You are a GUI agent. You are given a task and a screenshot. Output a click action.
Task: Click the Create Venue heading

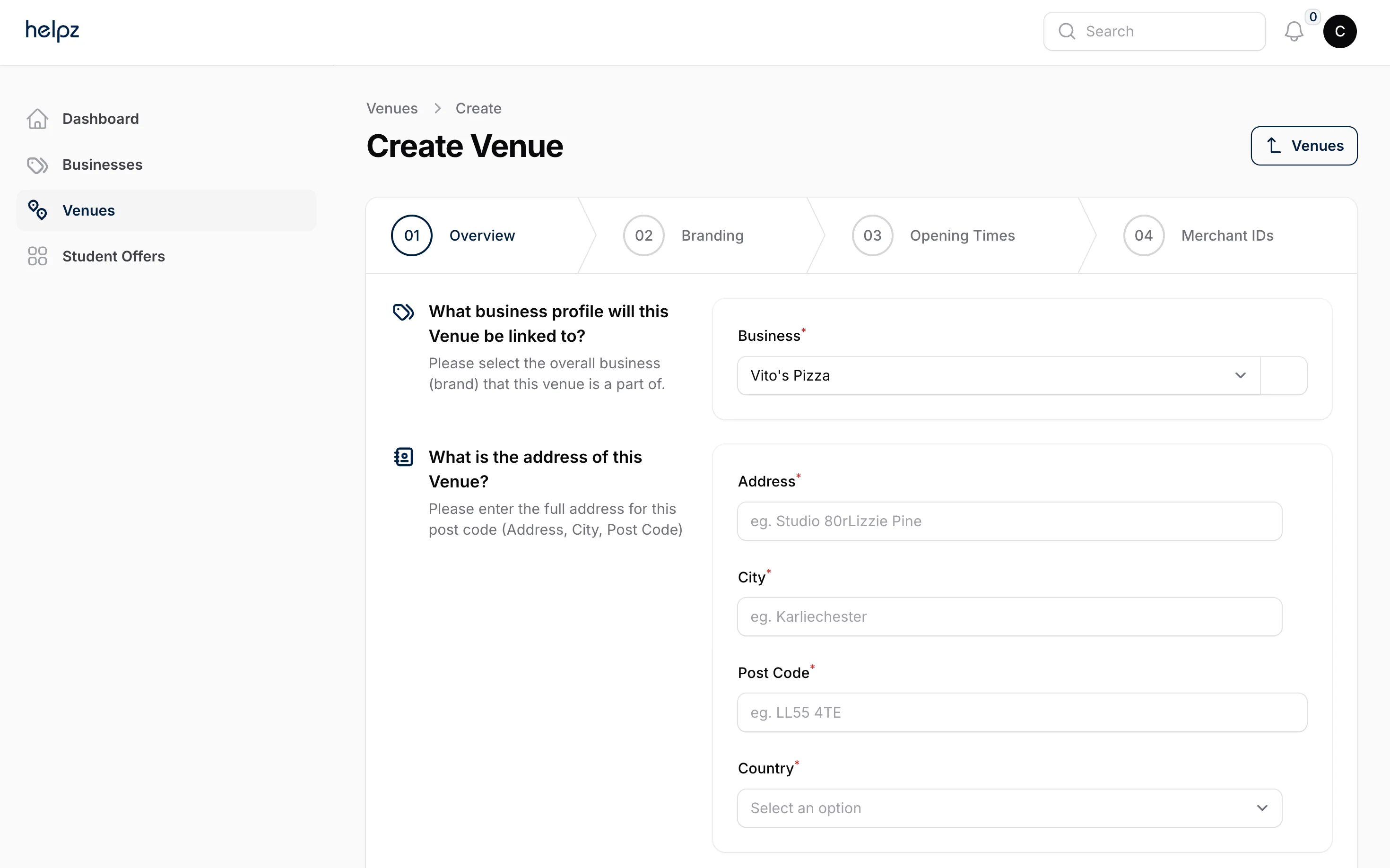point(464,146)
